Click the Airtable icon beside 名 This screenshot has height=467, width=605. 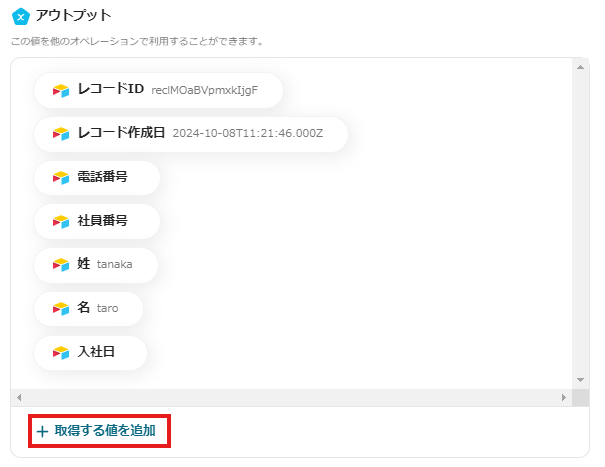coord(61,308)
